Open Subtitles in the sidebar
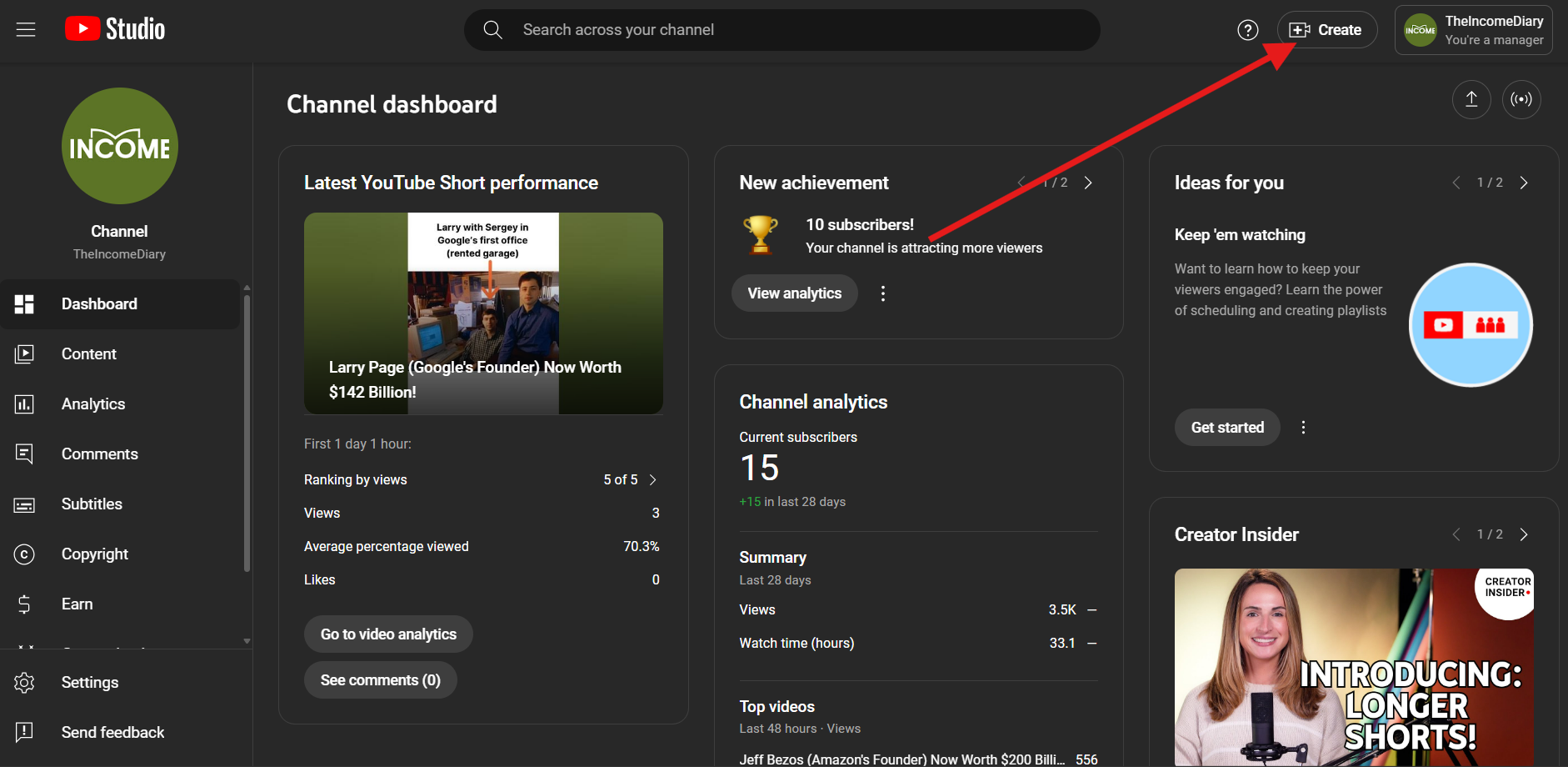The image size is (1568, 767). (x=120, y=504)
